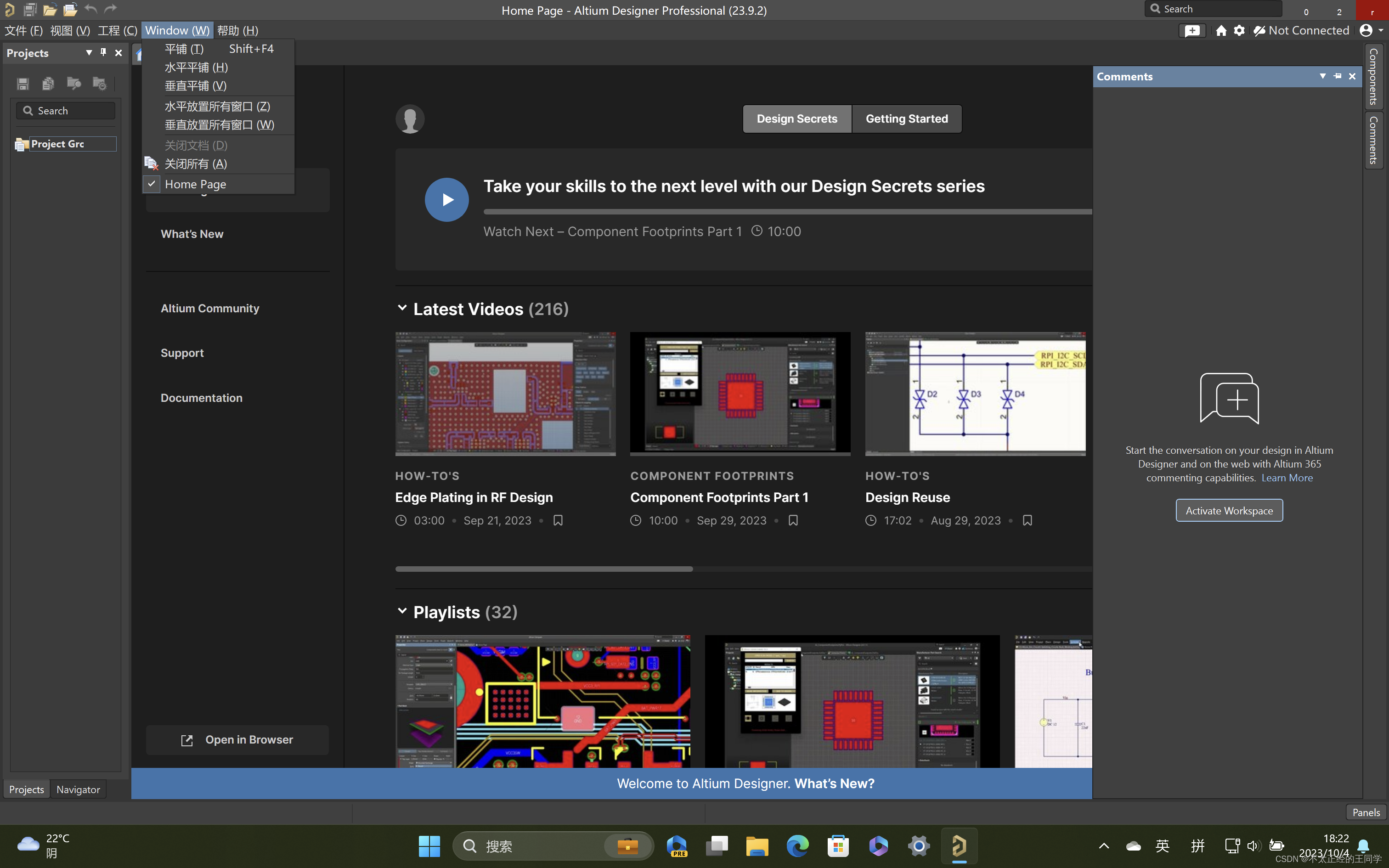The height and width of the screenshot is (868, 1389).
Task: Open the 工程 (C) menu
Action: [117, 30]
